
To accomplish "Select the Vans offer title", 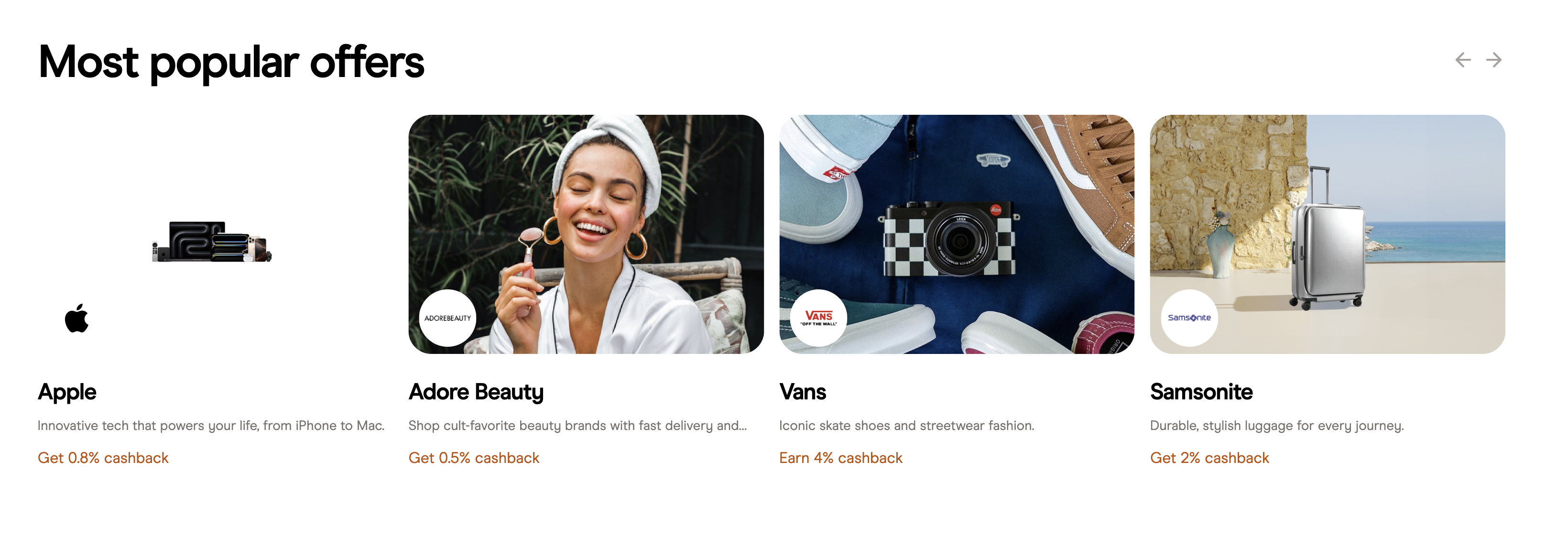I will [x=802, y=392].
